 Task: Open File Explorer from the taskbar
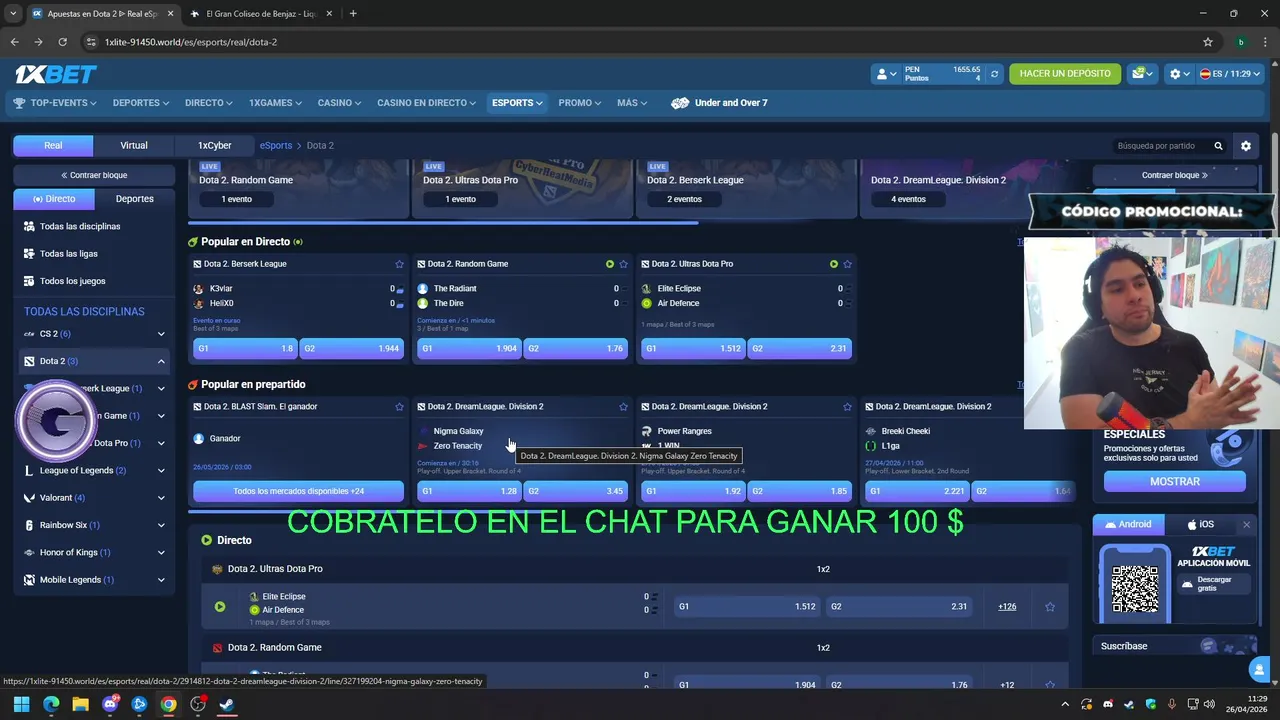80,704
